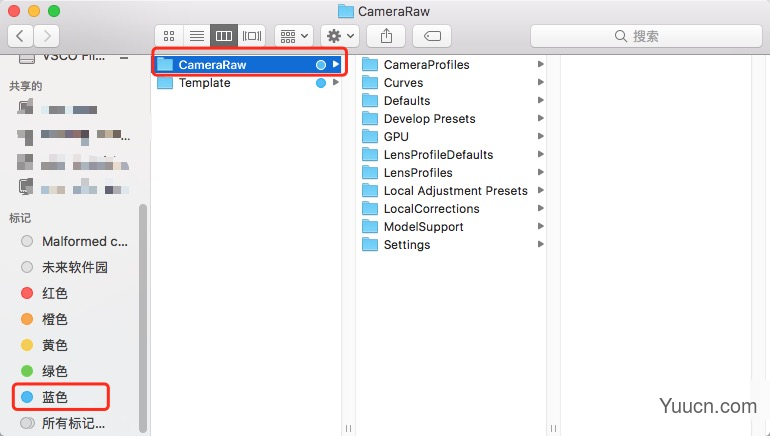Open the LensProfileDefaults folder
770x436 pixels.
pyautogui.click(x=453, y=154)
